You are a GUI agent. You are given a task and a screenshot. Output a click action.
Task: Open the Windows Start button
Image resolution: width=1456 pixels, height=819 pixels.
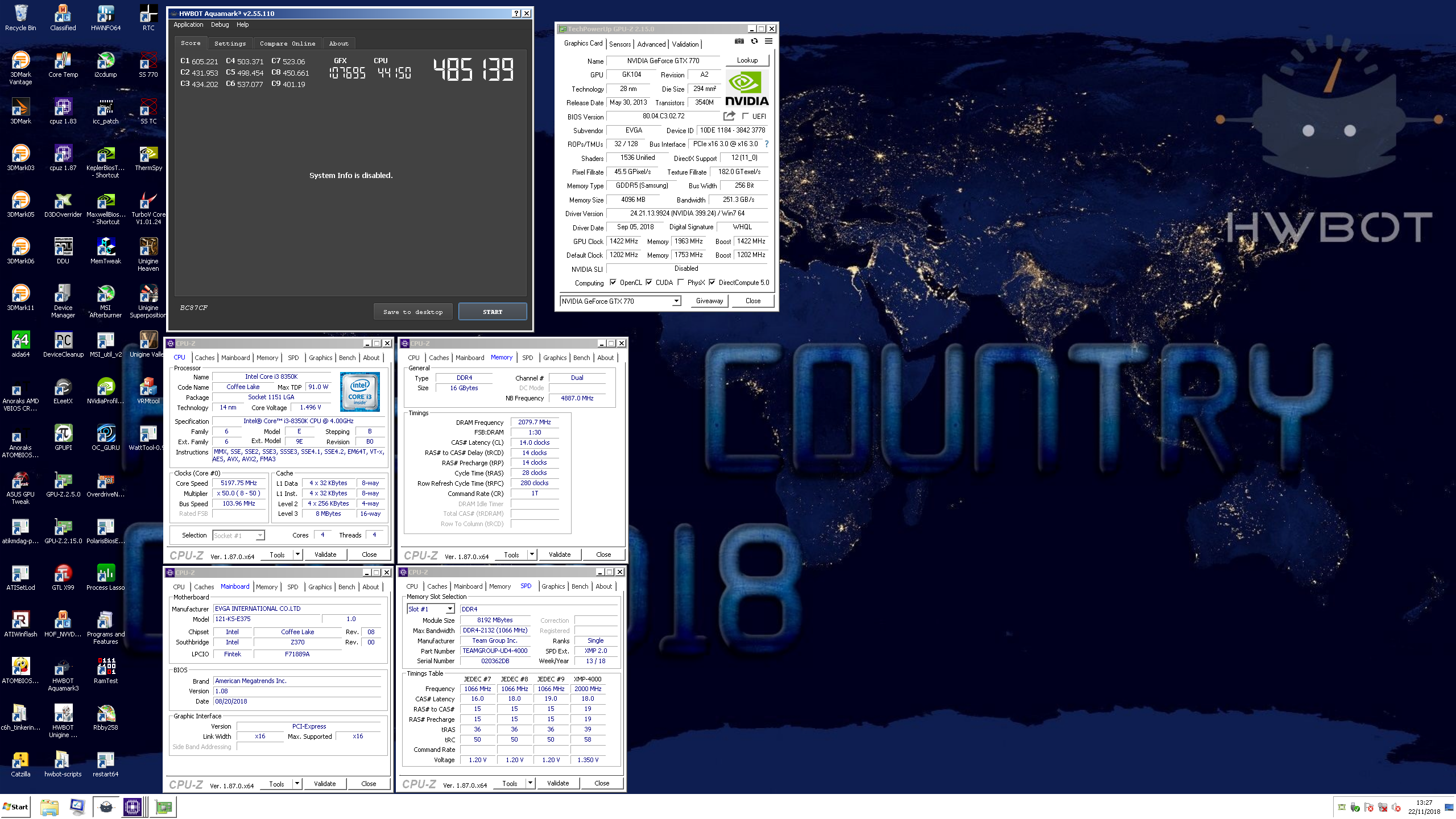point(15,806)
